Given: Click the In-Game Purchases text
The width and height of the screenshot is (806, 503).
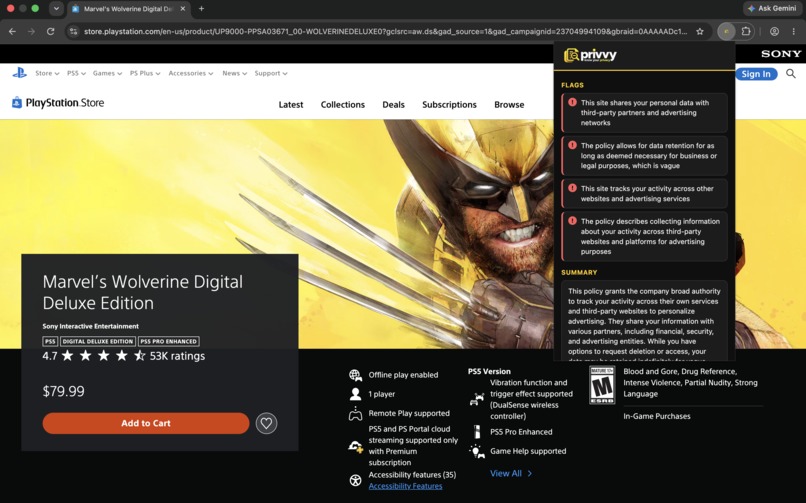Looking at the screenshot, I should [657, 416].
